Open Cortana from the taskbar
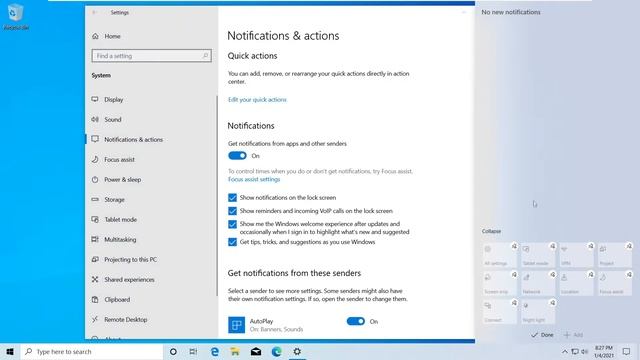The image size is (640, 360). [x=173, y=351]
